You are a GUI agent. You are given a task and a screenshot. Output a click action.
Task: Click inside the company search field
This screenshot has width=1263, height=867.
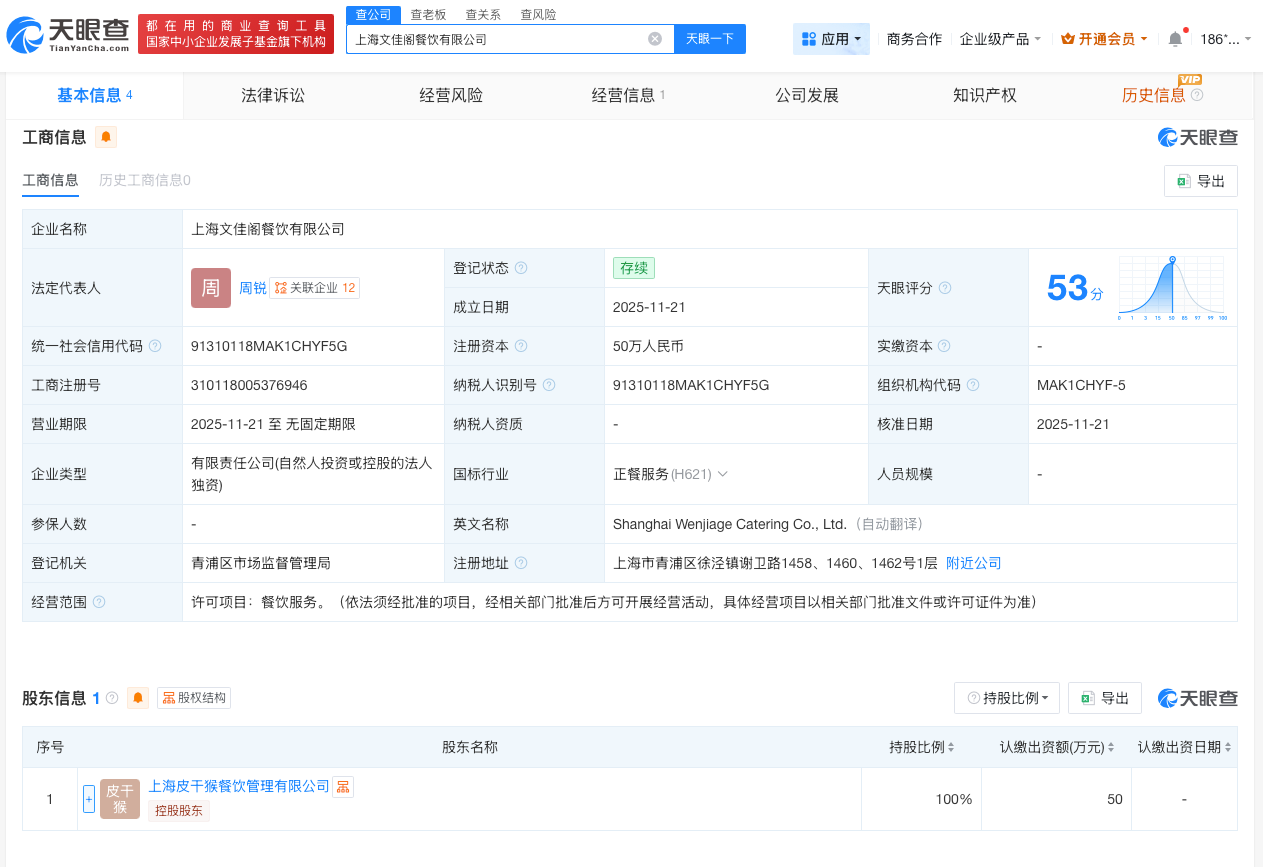[x=500, y=38]
